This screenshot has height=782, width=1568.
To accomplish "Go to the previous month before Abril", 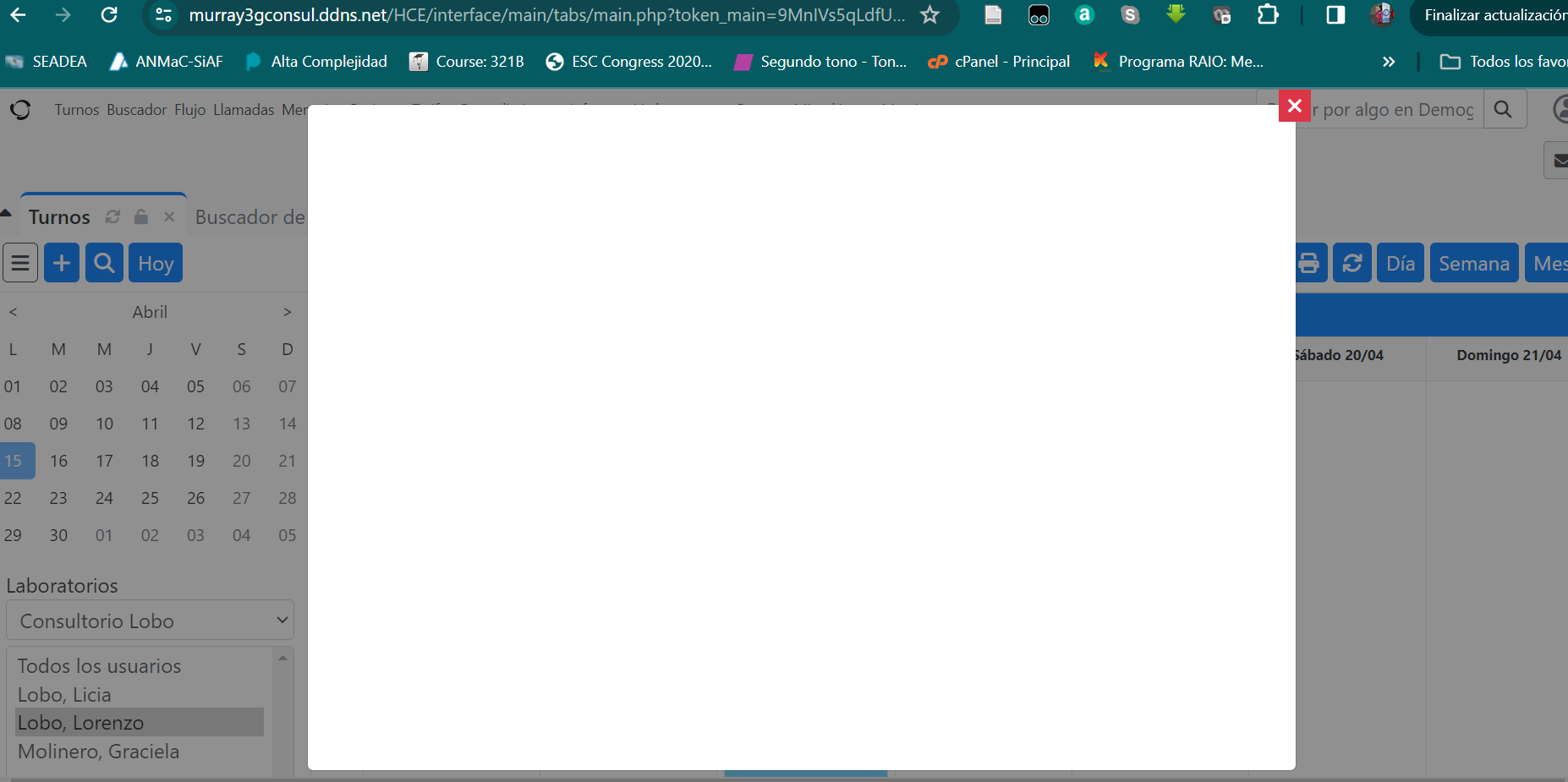I will click(x=13, y=312).
